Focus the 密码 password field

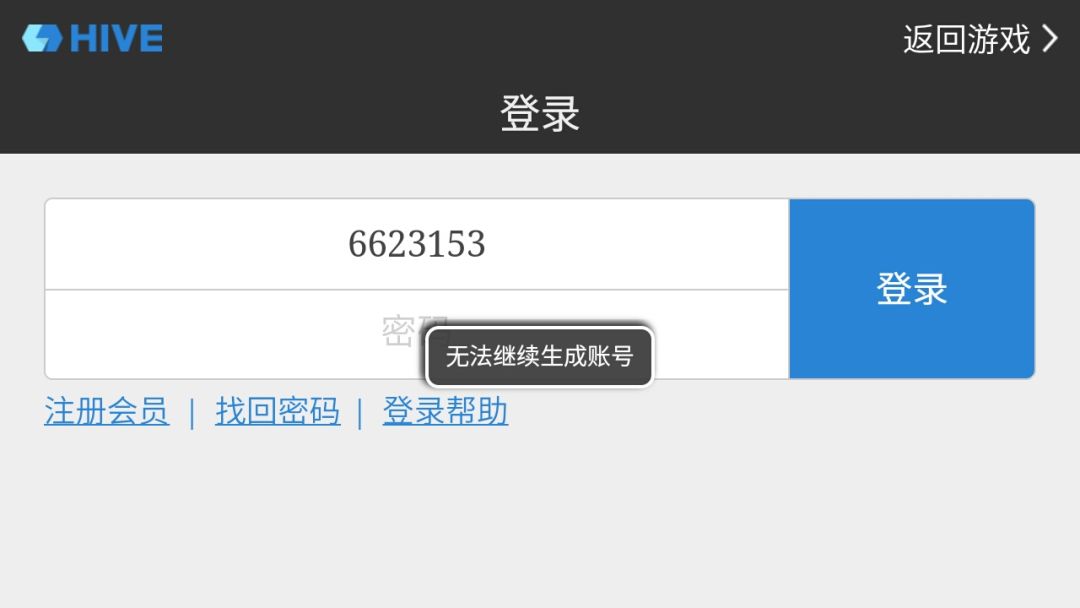coord(417,334)
